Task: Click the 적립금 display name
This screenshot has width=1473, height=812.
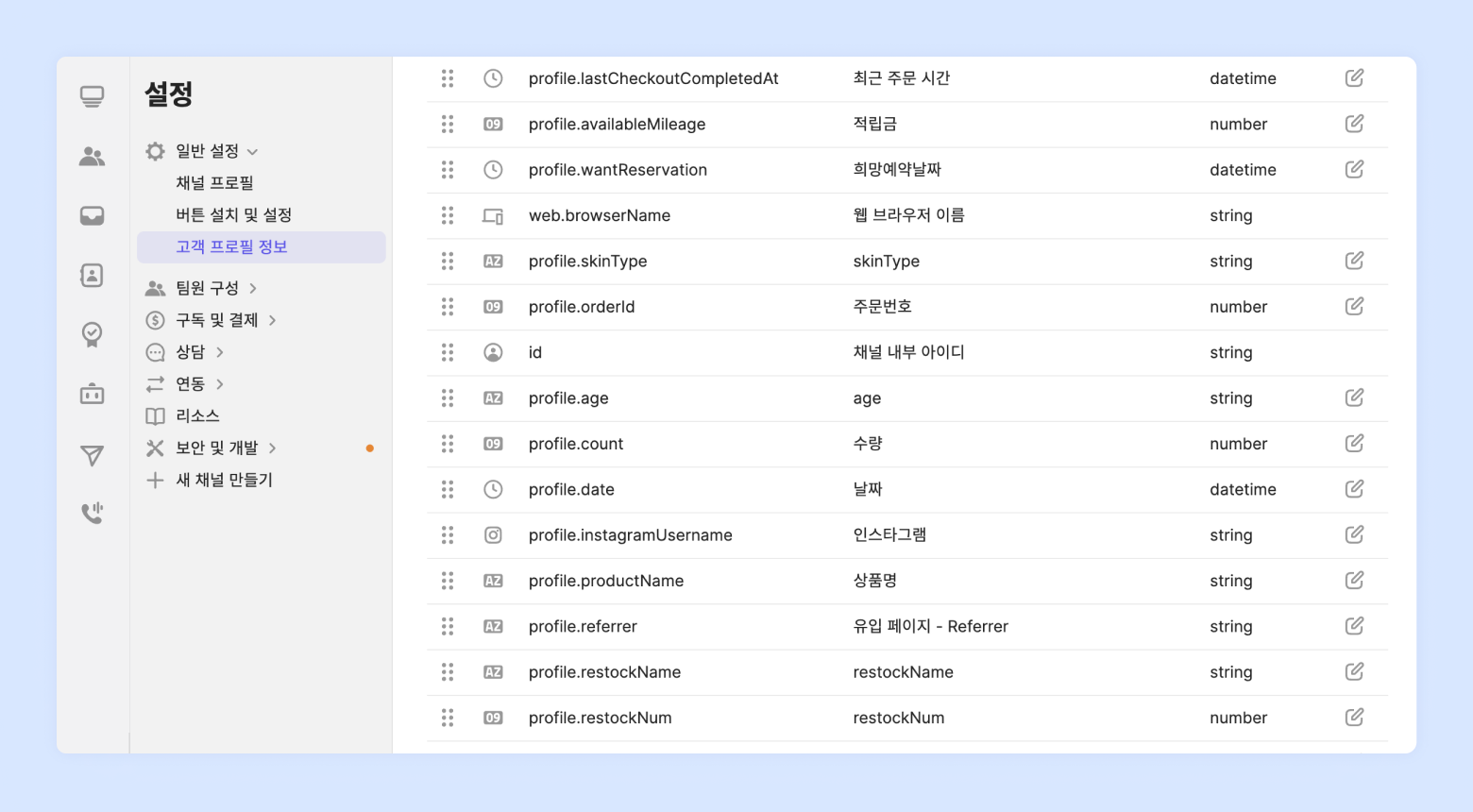Action: [875, 124]
